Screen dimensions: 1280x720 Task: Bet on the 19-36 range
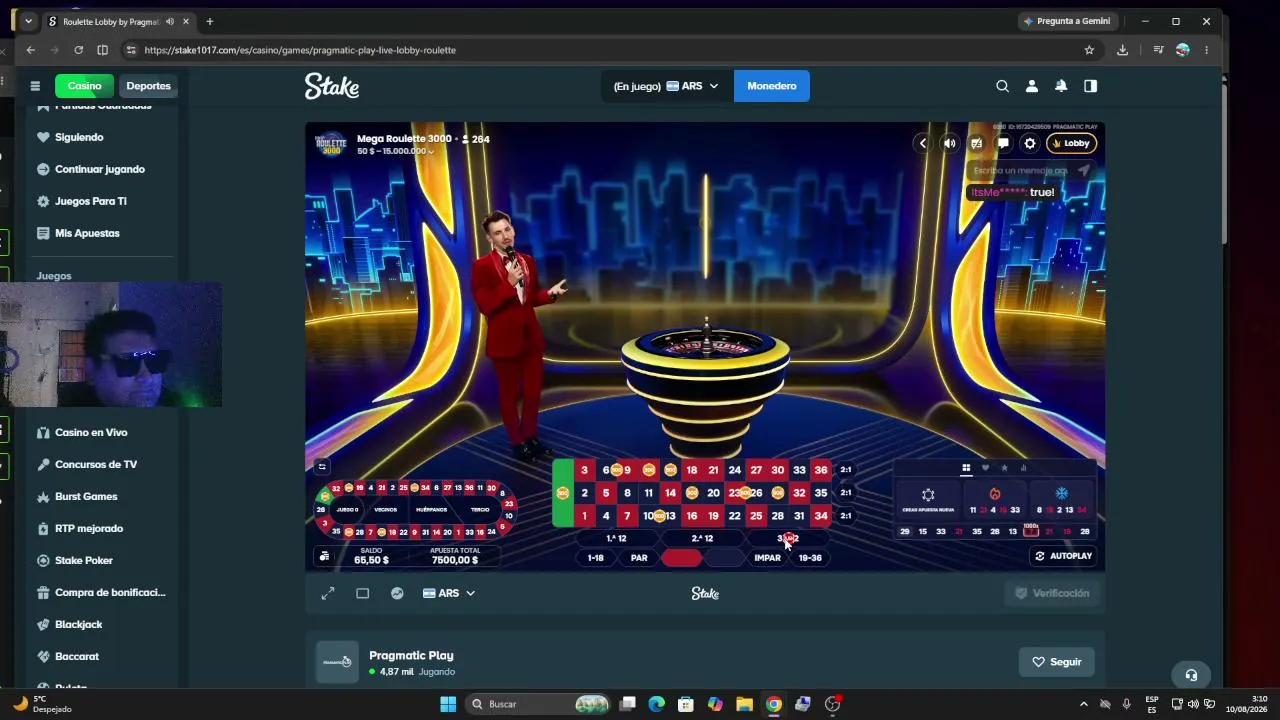click(810, 558)
